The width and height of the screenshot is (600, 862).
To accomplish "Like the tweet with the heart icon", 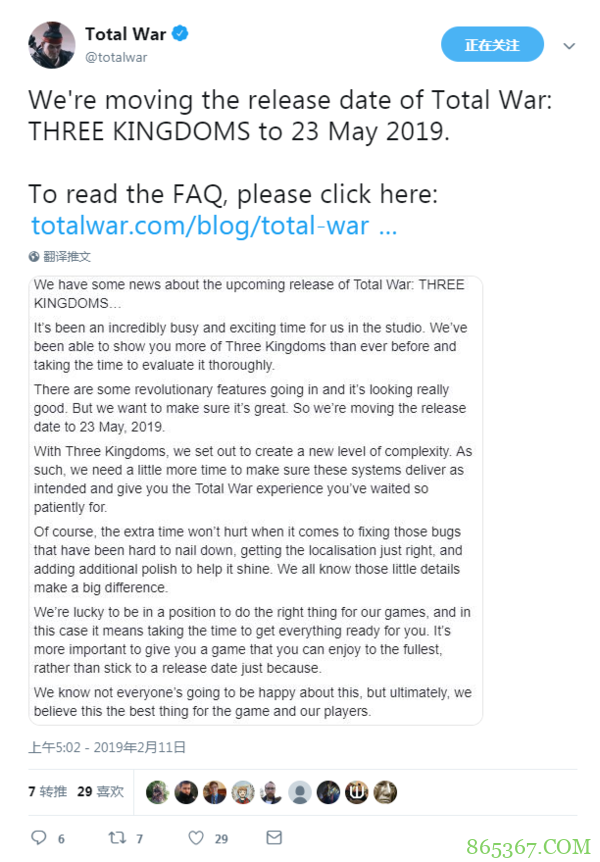I will tap(197, 837).
